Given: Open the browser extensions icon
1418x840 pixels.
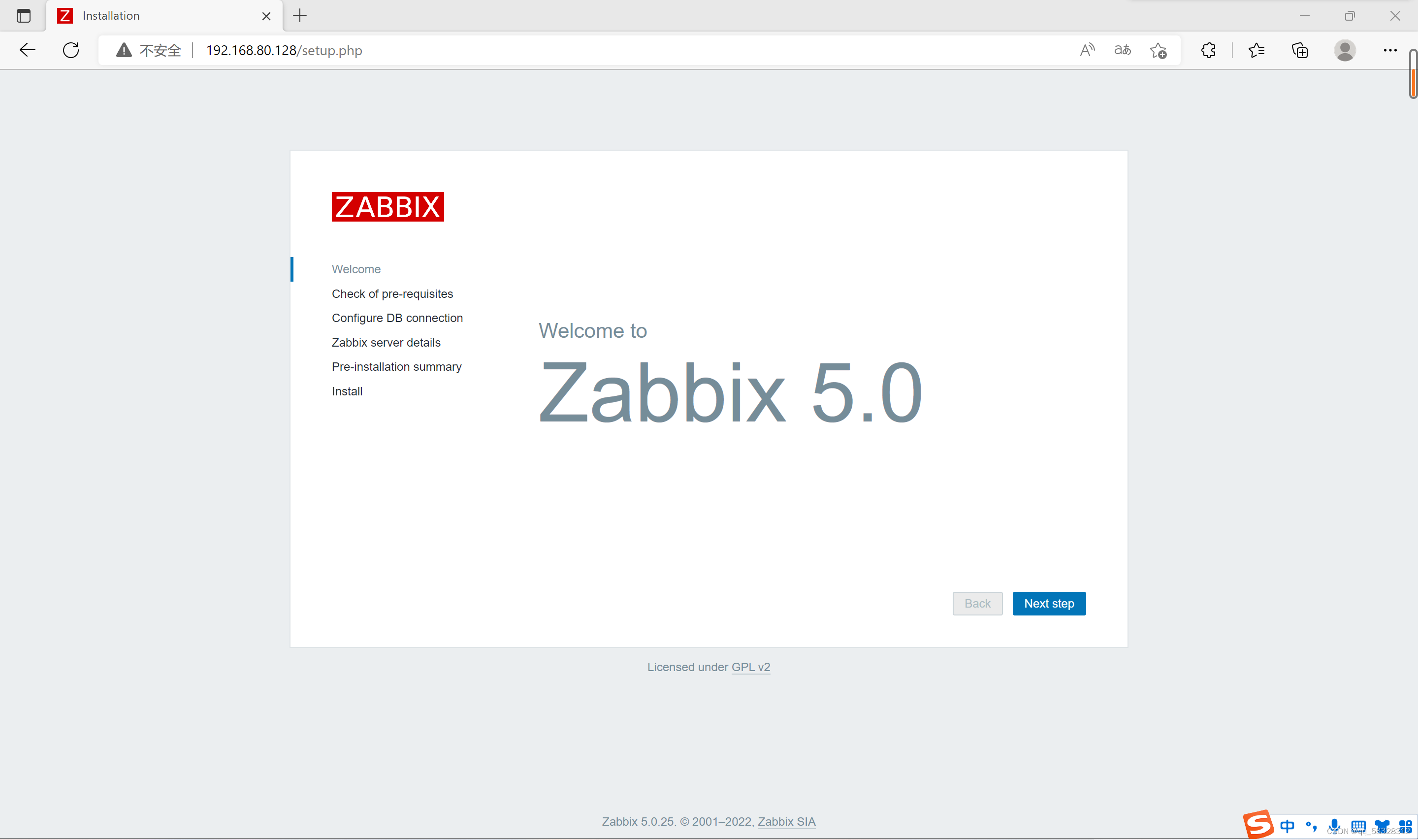Looking at the screenshot, I should click(1208, 50).
